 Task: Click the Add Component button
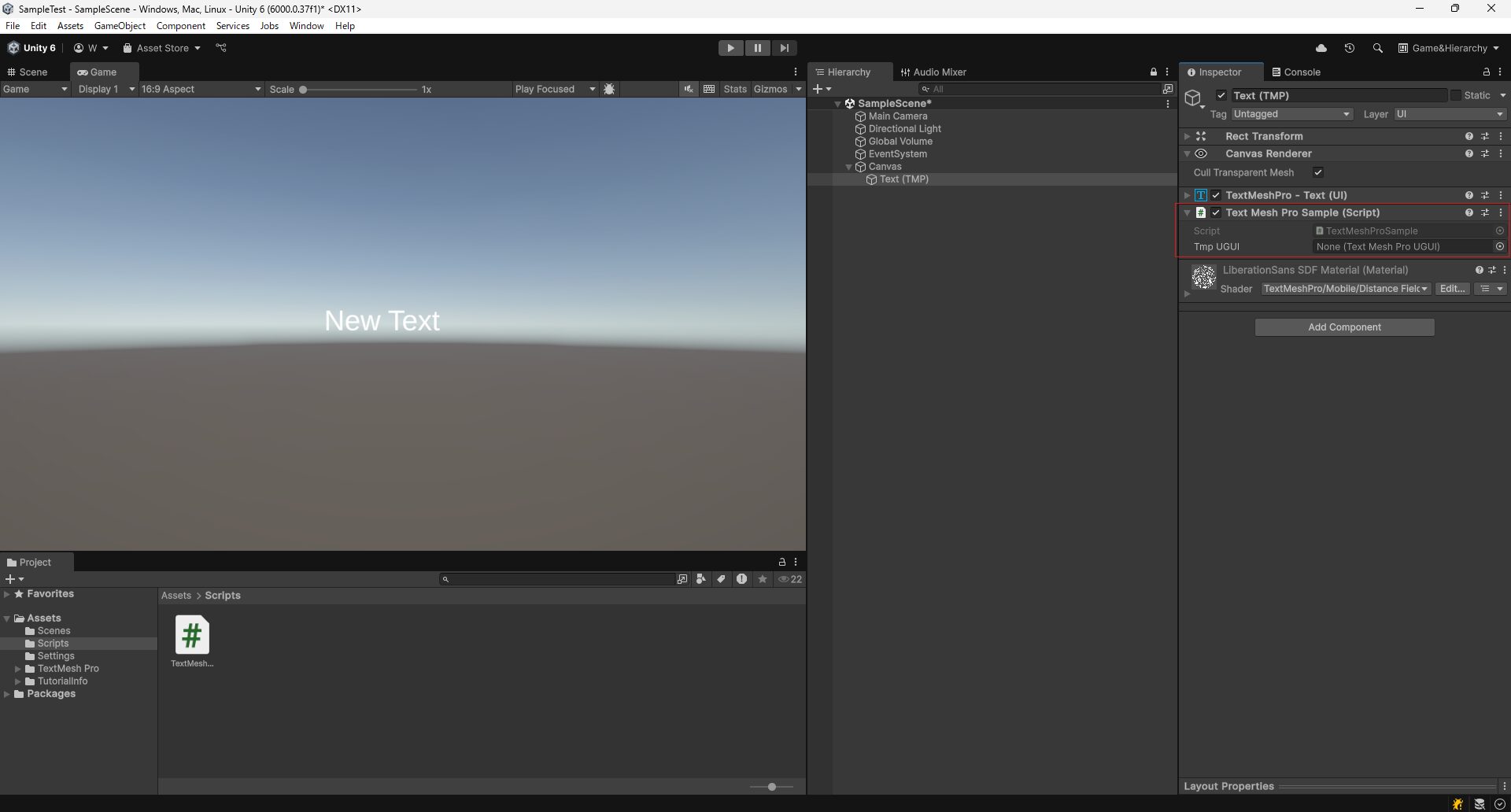[x=1344, y=327]
